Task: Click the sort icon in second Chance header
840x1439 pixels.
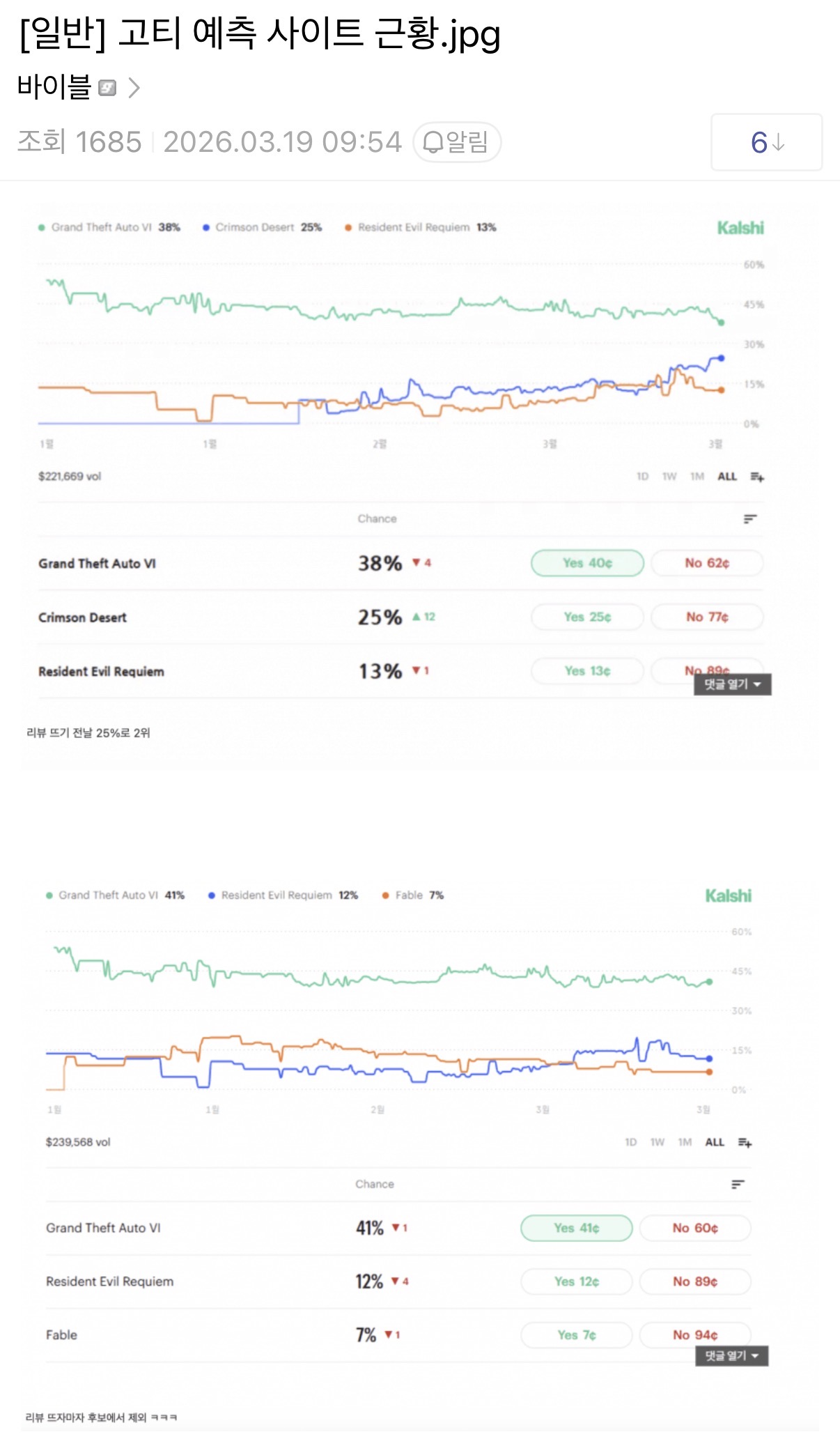Action: 738,1184
